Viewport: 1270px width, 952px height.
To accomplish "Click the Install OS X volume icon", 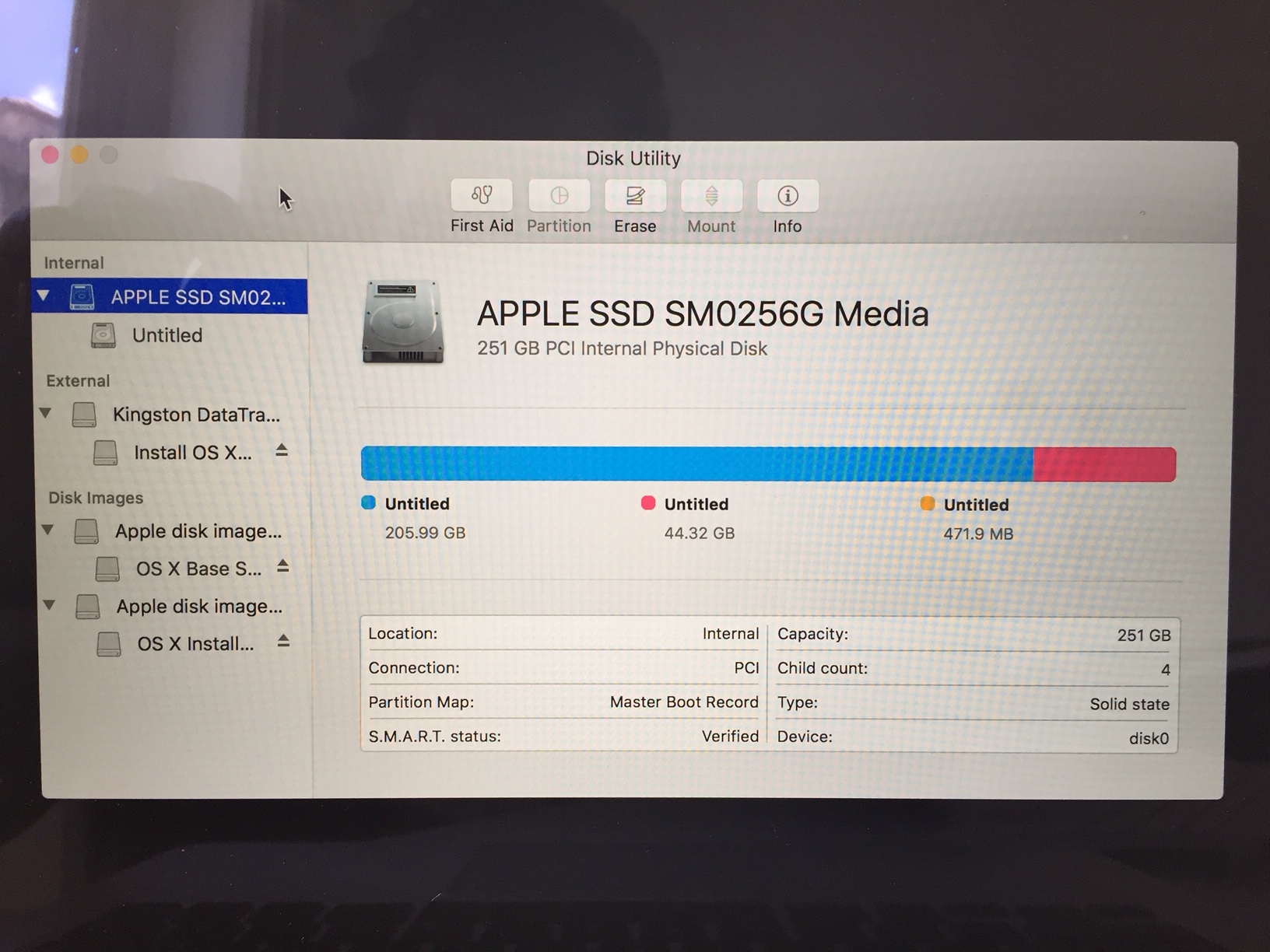I will point(105,453).
